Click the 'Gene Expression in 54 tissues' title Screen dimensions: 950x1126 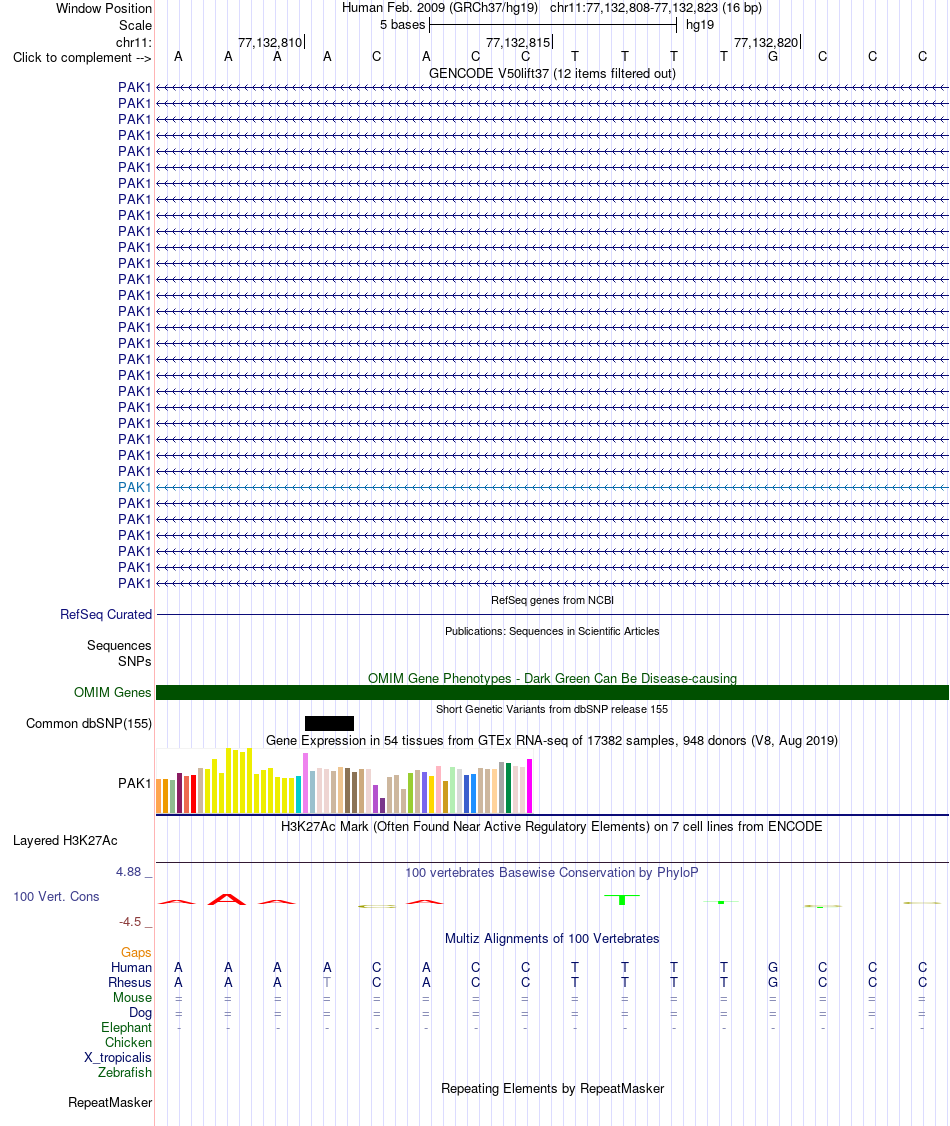(x=552, y=740)
